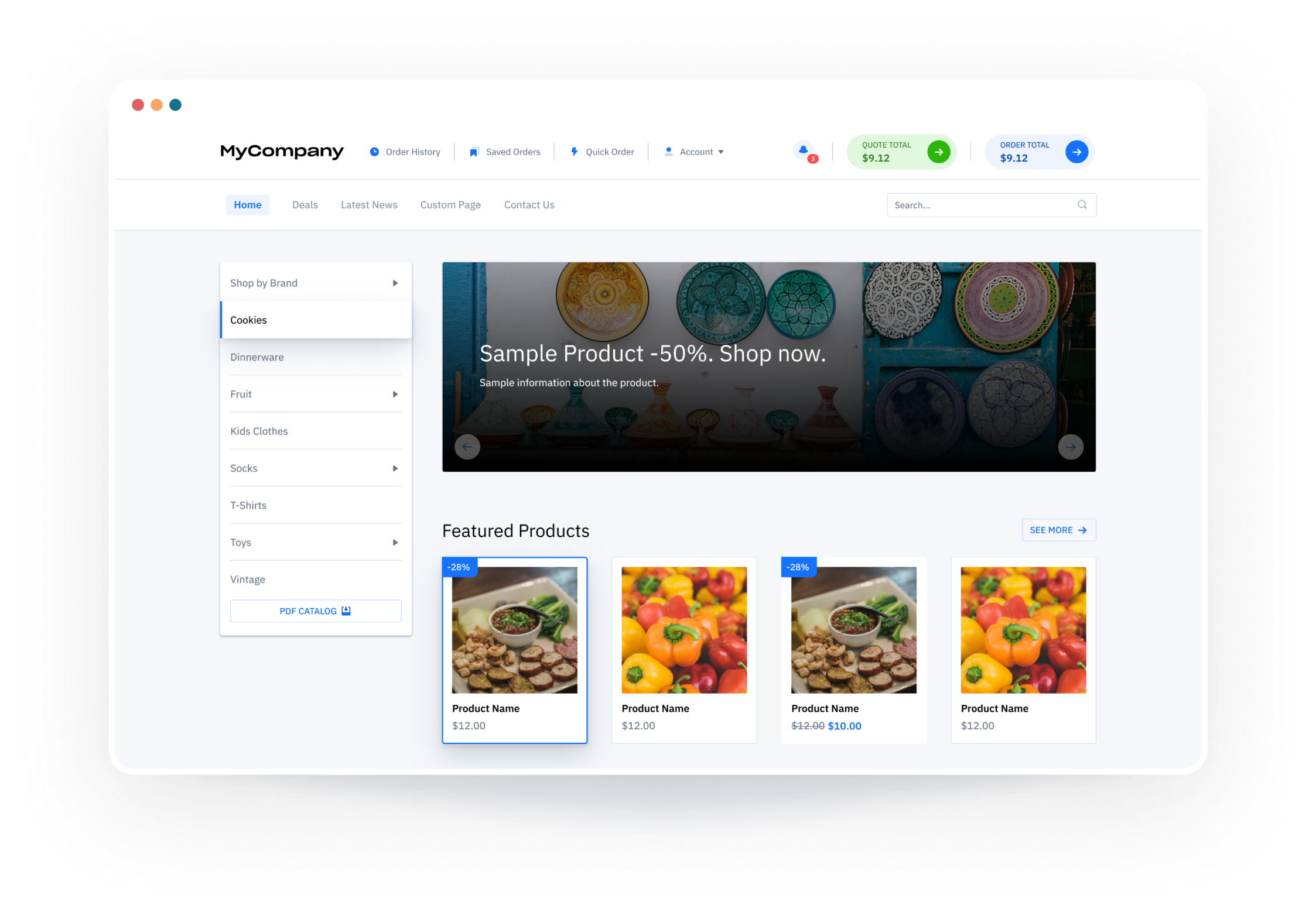Expand the Fruit category arrow
The width and height of the screenshot is (1316, 912).
(395, 395)
